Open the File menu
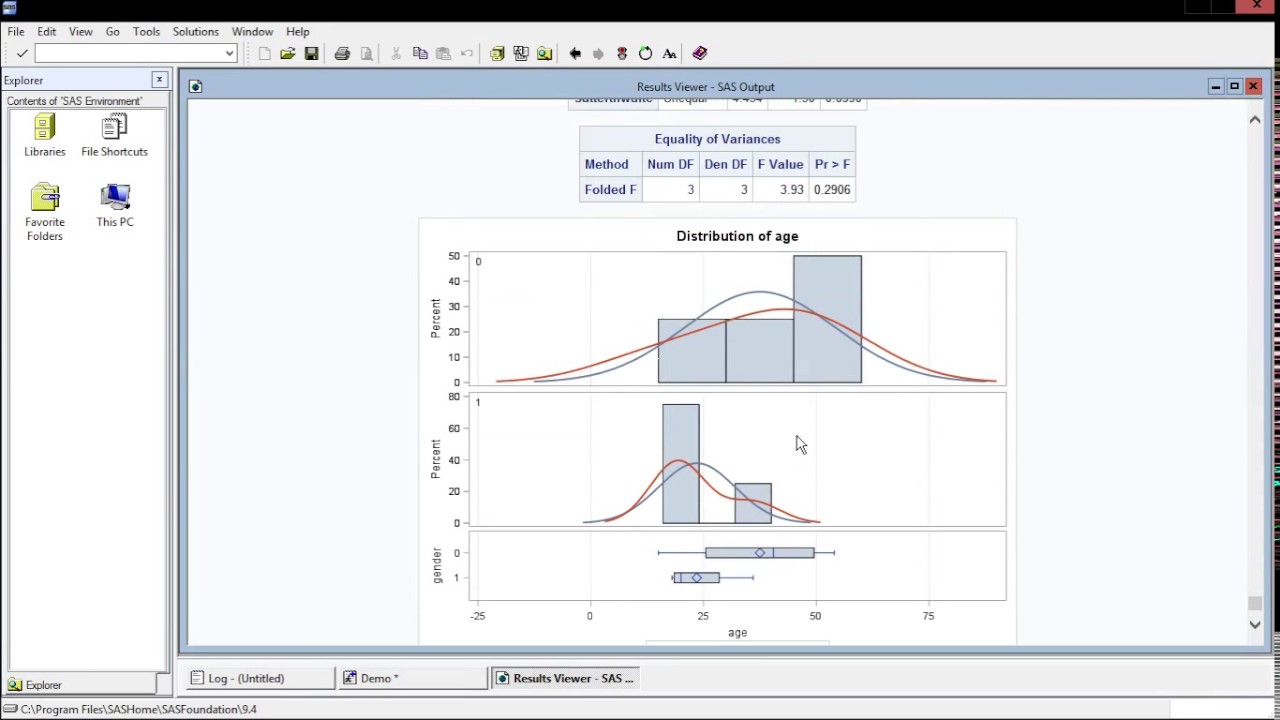 coord(16,31)
